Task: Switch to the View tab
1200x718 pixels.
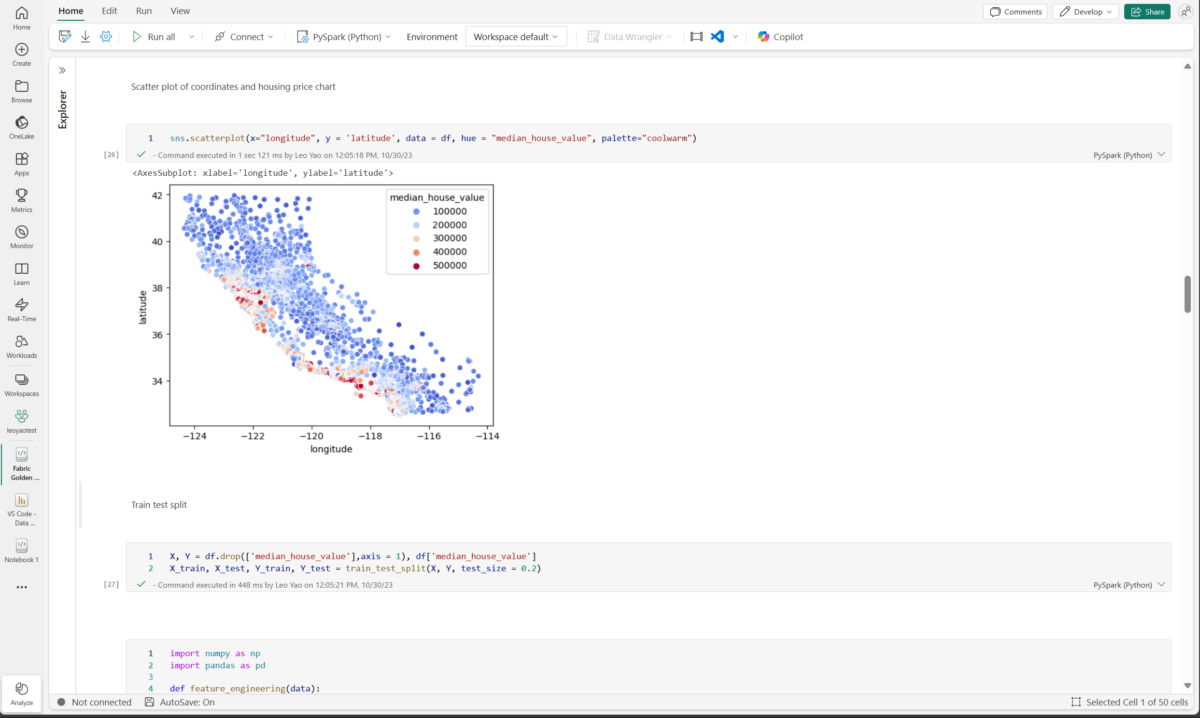Action: coord(180,11)
